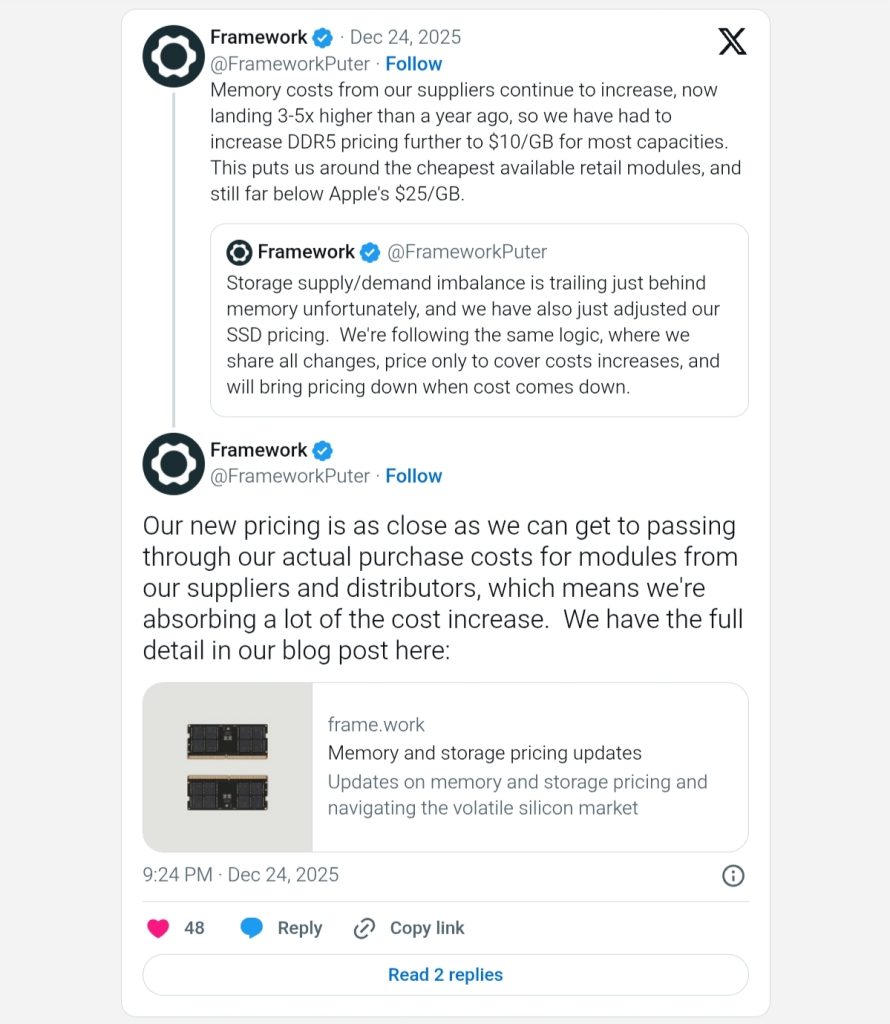
Task: Click the chain icon to copy the link
Action: (364, 929)
